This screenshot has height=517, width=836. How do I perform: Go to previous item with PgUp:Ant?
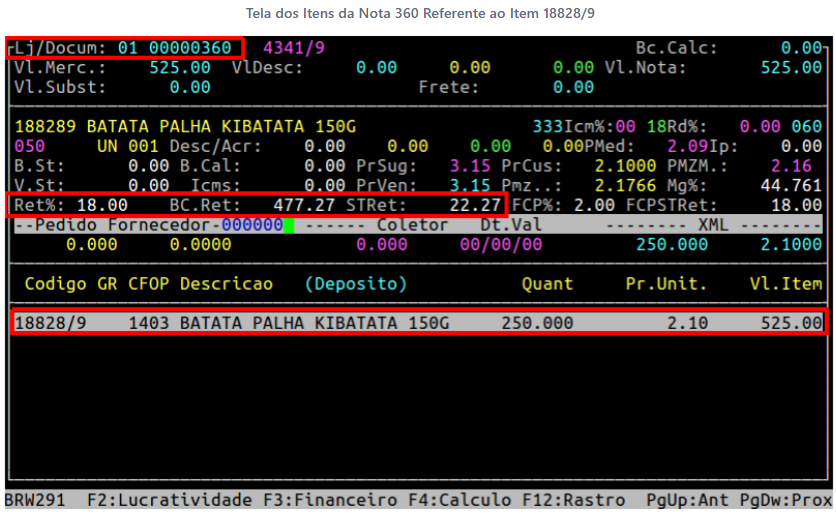coord(686,500)
